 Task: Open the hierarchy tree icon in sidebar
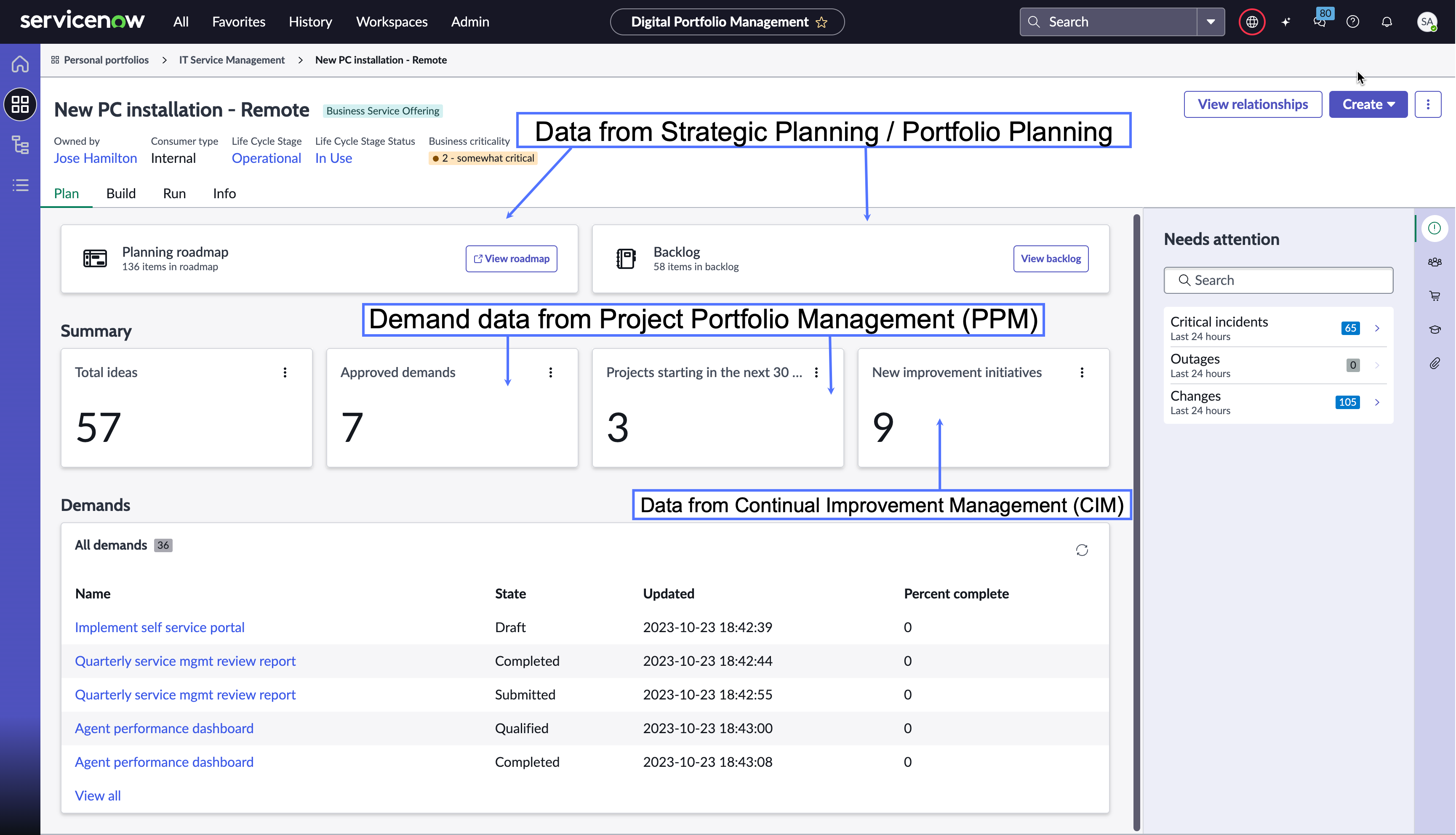click(20, 144)
